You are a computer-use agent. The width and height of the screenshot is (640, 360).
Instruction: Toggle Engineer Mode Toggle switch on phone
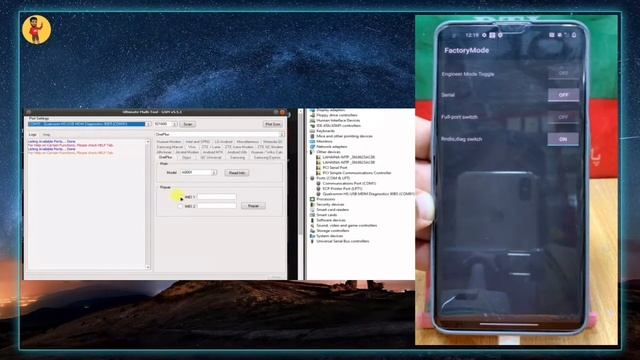pos(563,73)
